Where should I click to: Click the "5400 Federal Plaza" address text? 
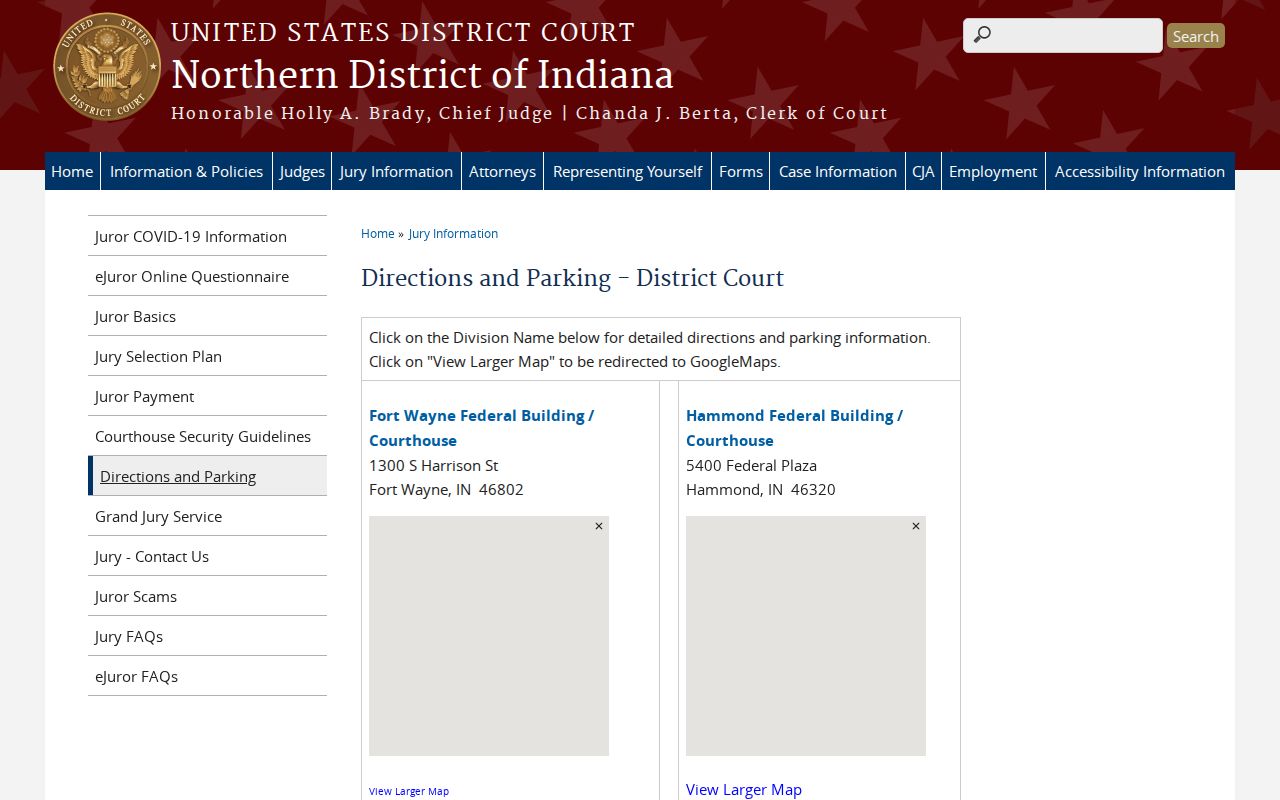[751, 465]
